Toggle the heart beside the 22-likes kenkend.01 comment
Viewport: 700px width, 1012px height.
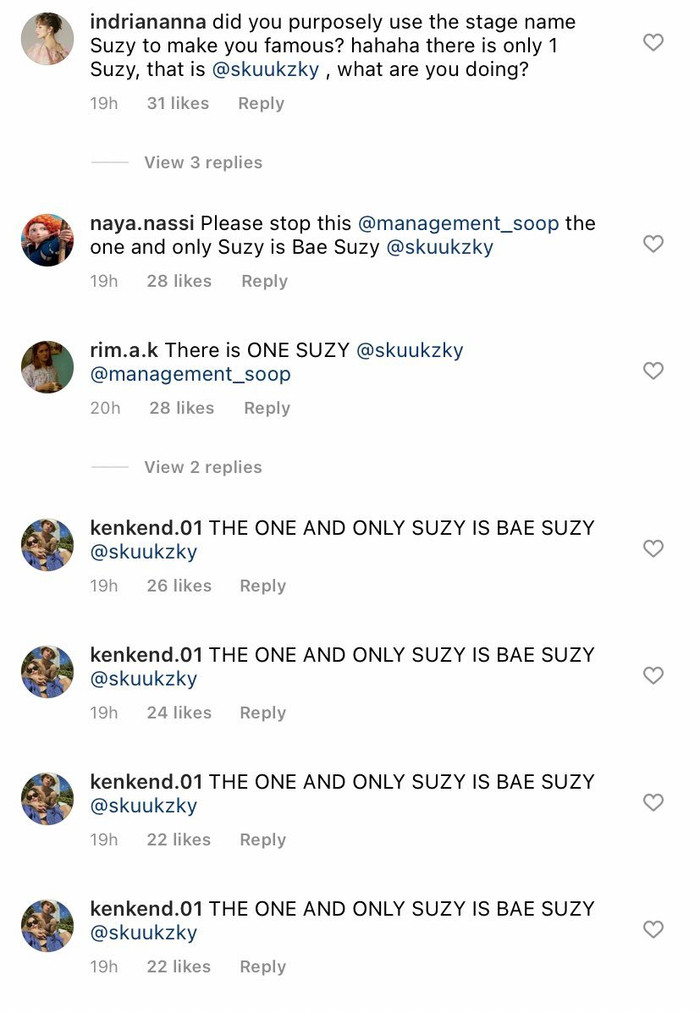click(x=653, y=802)
